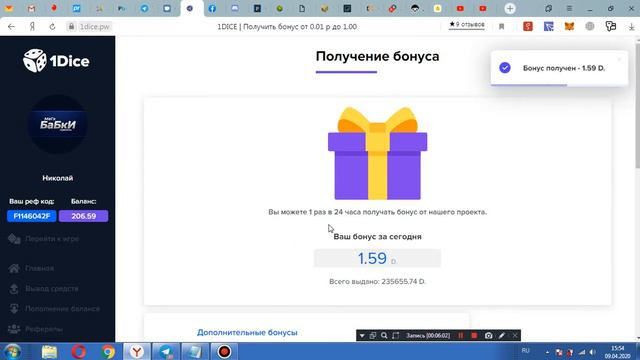Switch to the Telegram browser tab

144,9
